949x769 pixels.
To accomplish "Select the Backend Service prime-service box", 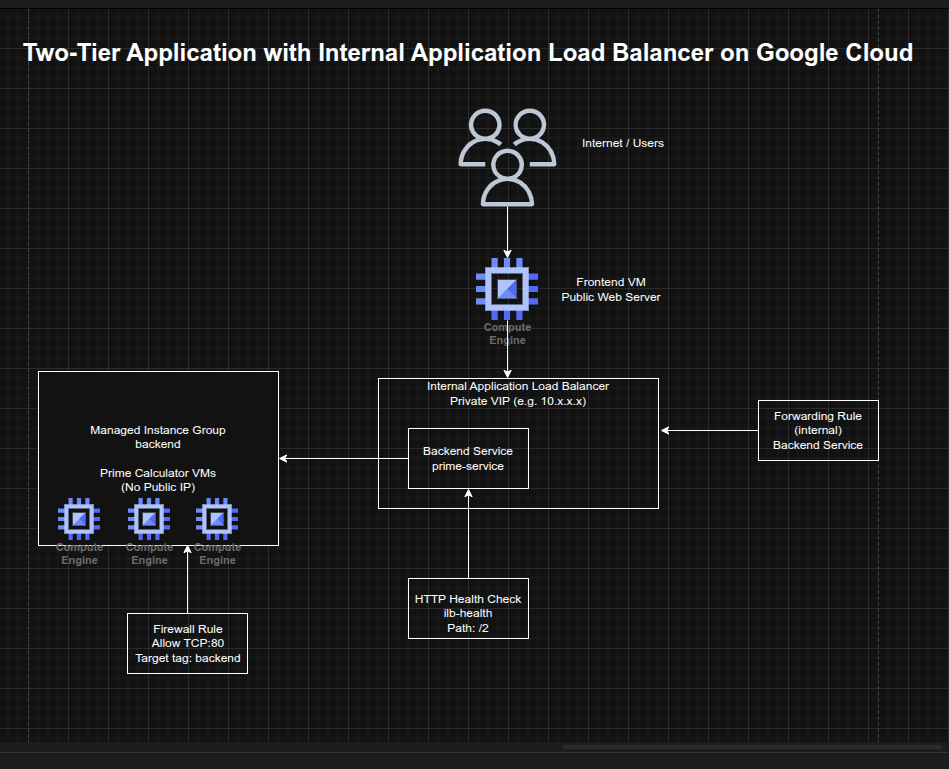I will click(x=468, y=458).
